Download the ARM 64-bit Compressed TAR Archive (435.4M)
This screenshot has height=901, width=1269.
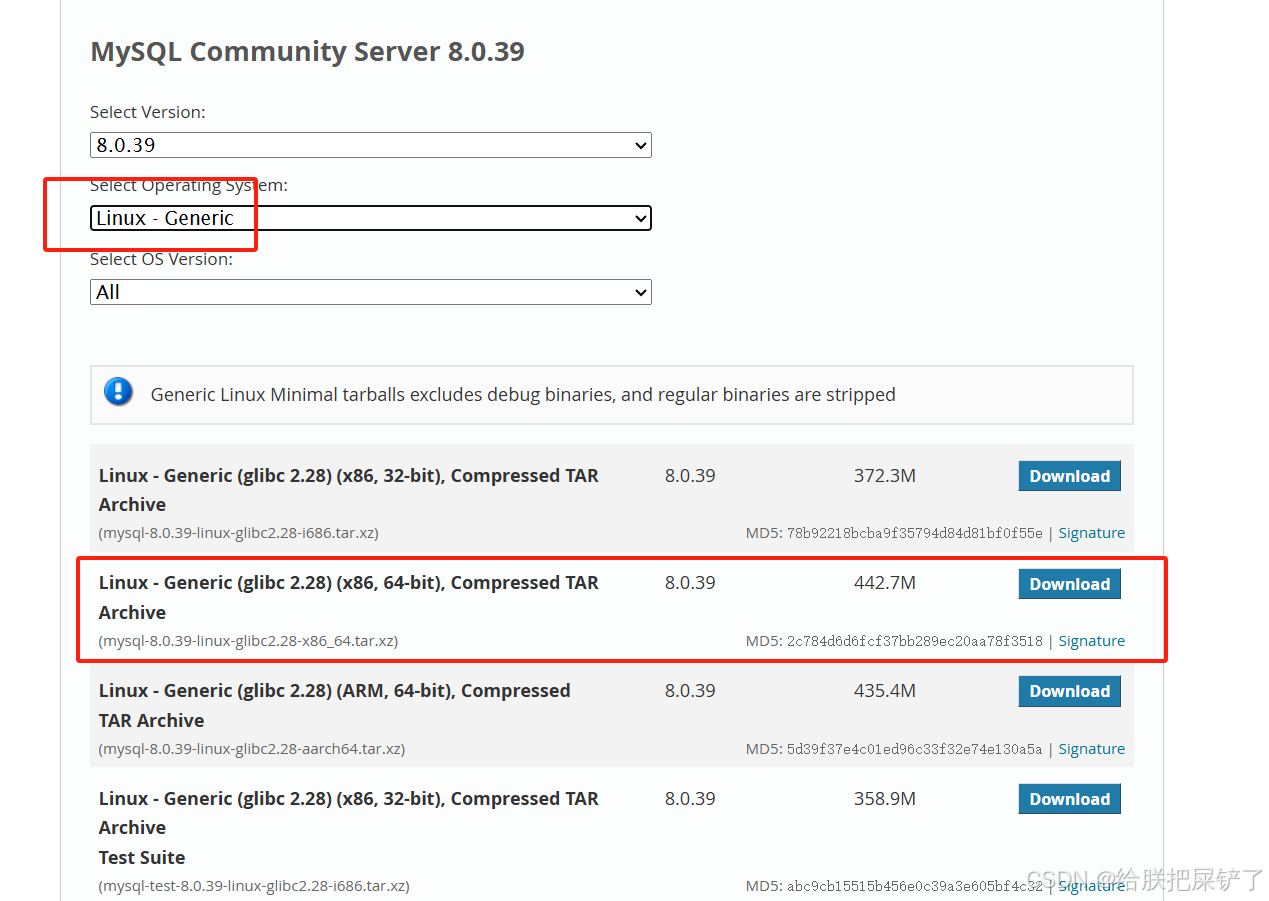click(x=1069, y=691)
